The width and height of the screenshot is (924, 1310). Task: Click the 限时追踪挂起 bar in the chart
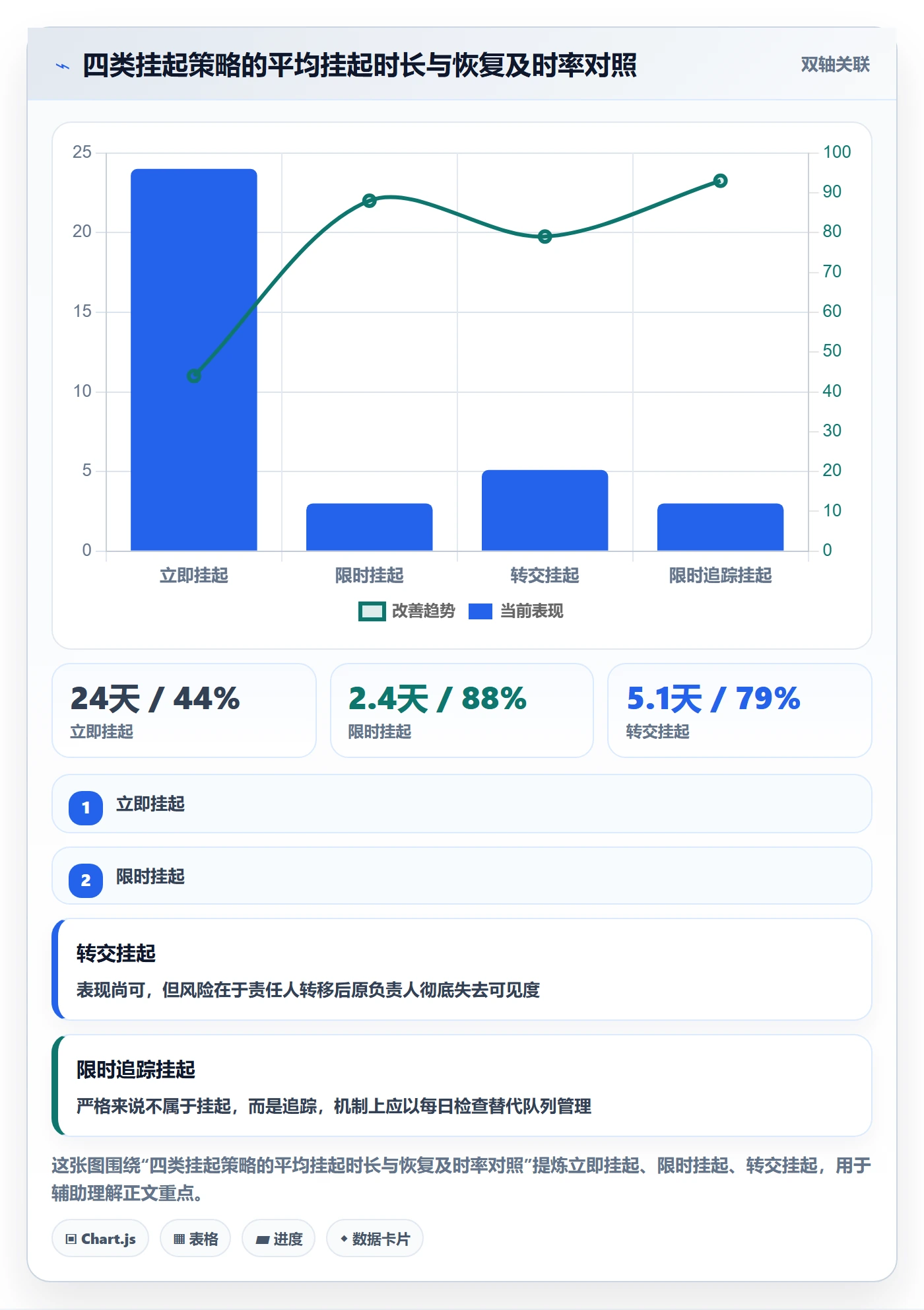point(721,527)
